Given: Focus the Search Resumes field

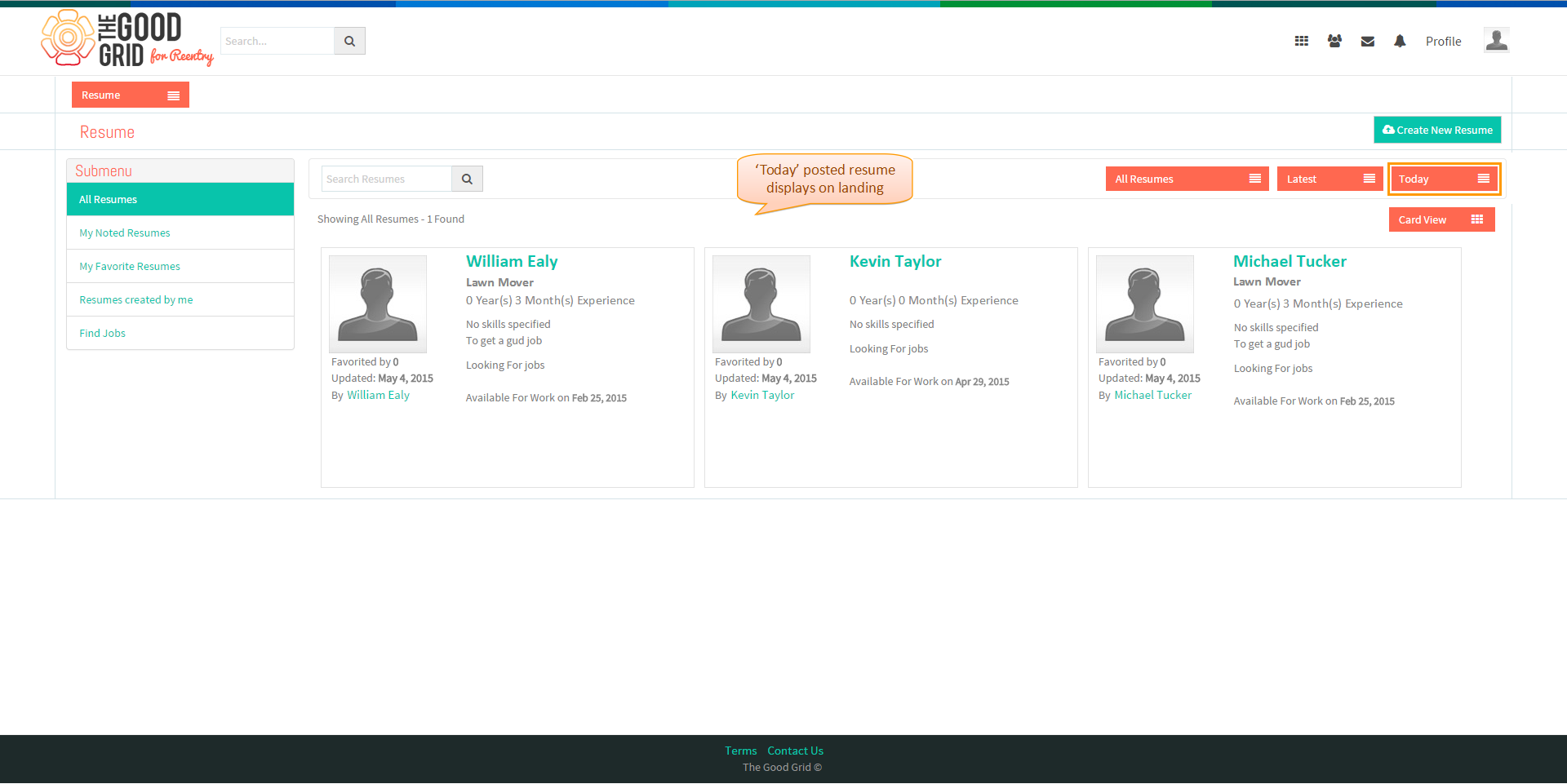Looking at the screenshot, I should tap(387, 179).
